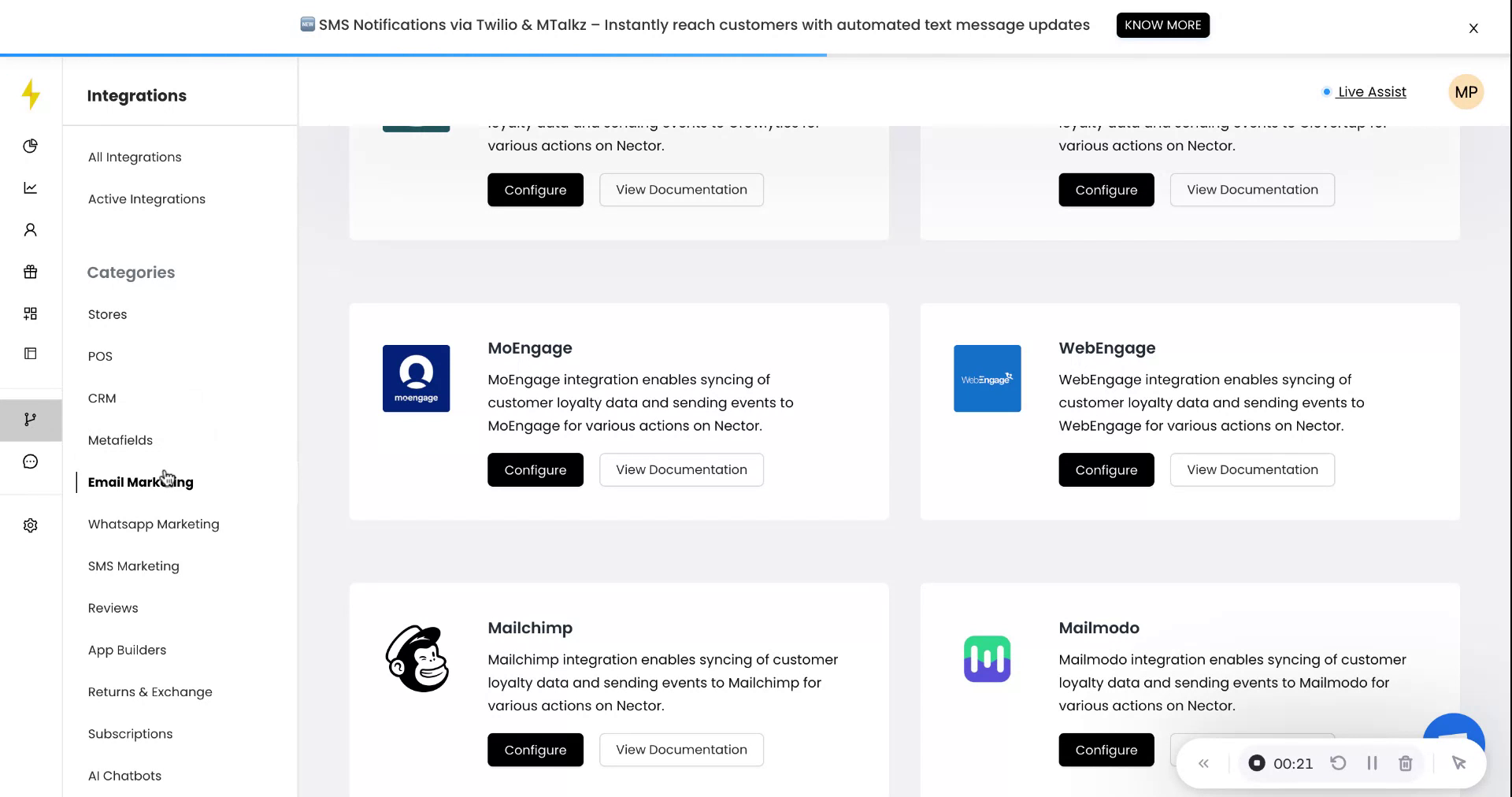Switch to Active Integrations
This screenshot has width=1512, height=797.
click(146, 199)
